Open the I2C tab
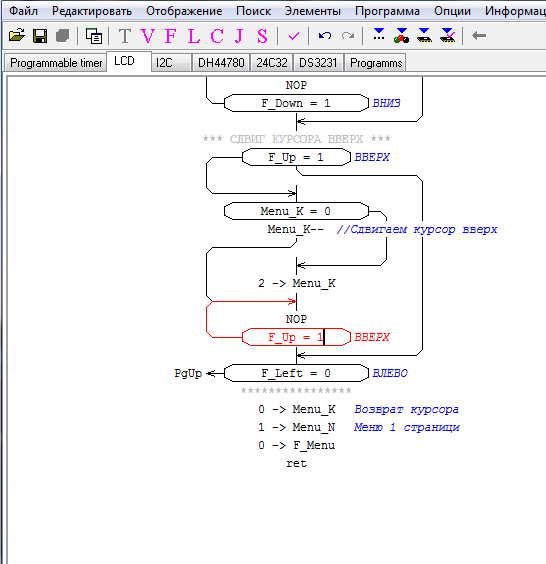The height and width of the screenshot is (564, 546). click(x=171, y=63)
